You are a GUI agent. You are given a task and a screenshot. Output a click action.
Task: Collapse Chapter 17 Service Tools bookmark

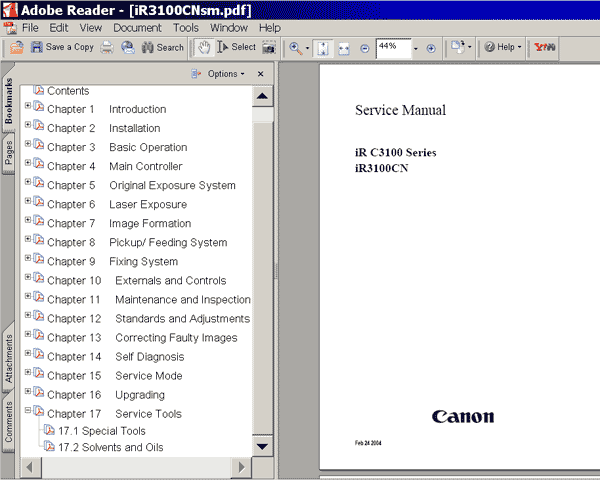[x=28, y=410]
